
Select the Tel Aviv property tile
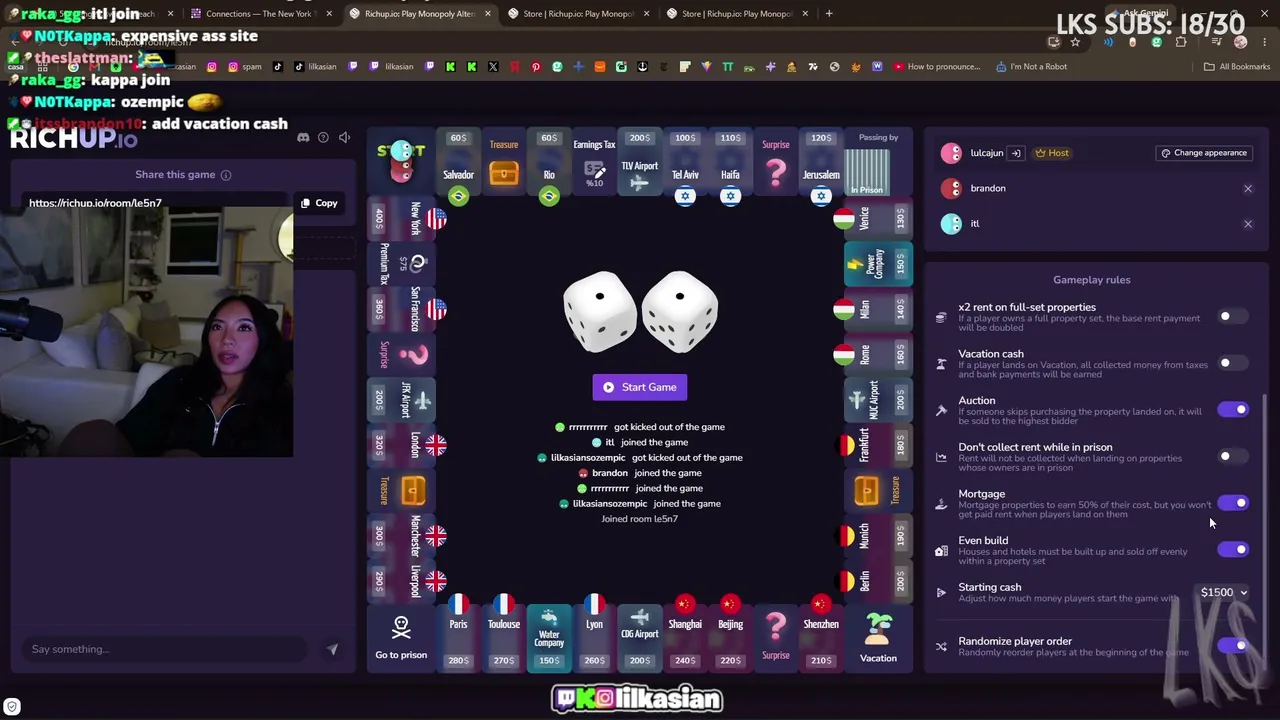coord(685,164)
